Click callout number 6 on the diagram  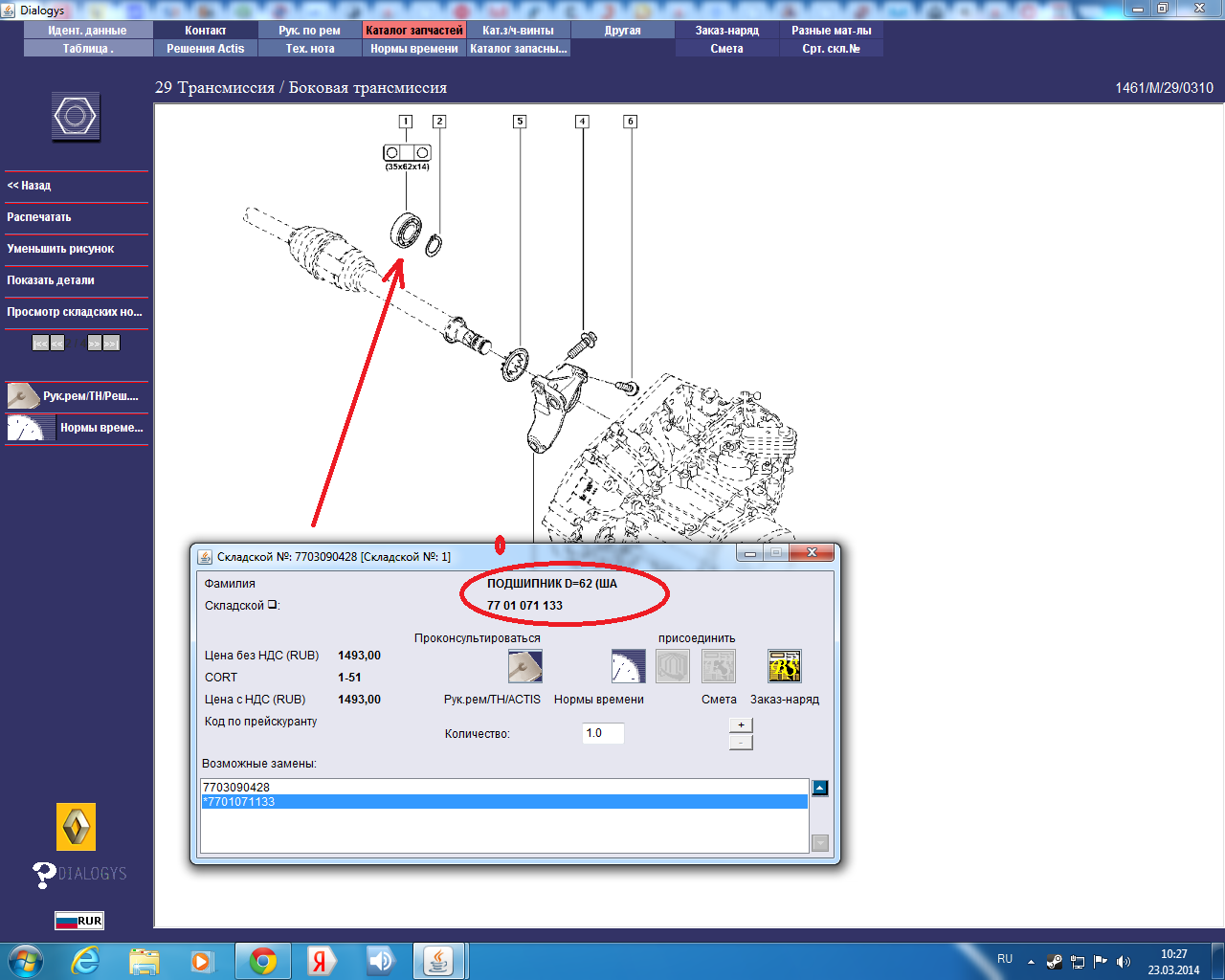coord(630,122)
